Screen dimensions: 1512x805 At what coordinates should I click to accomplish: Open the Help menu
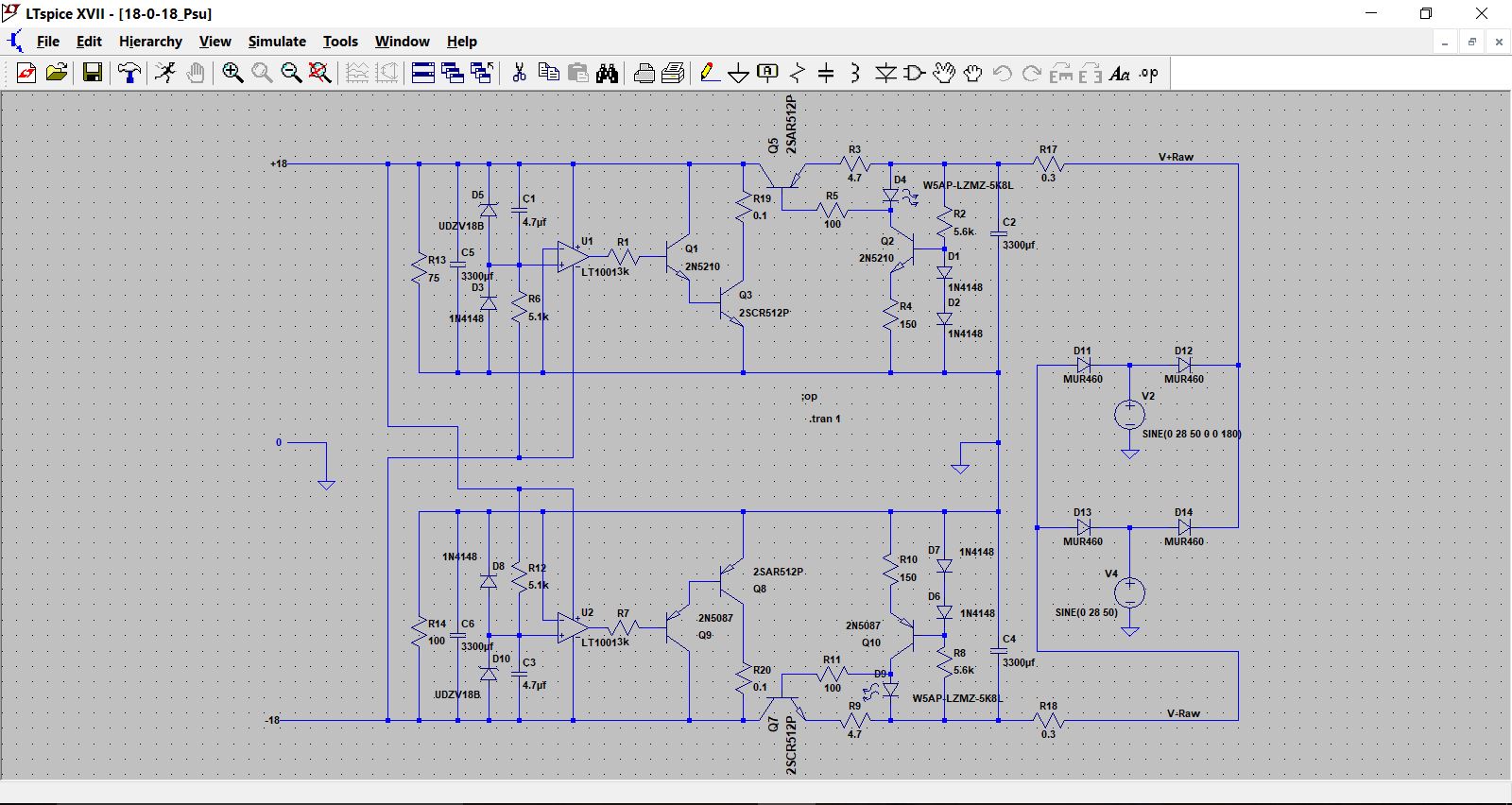coord(462,42)
